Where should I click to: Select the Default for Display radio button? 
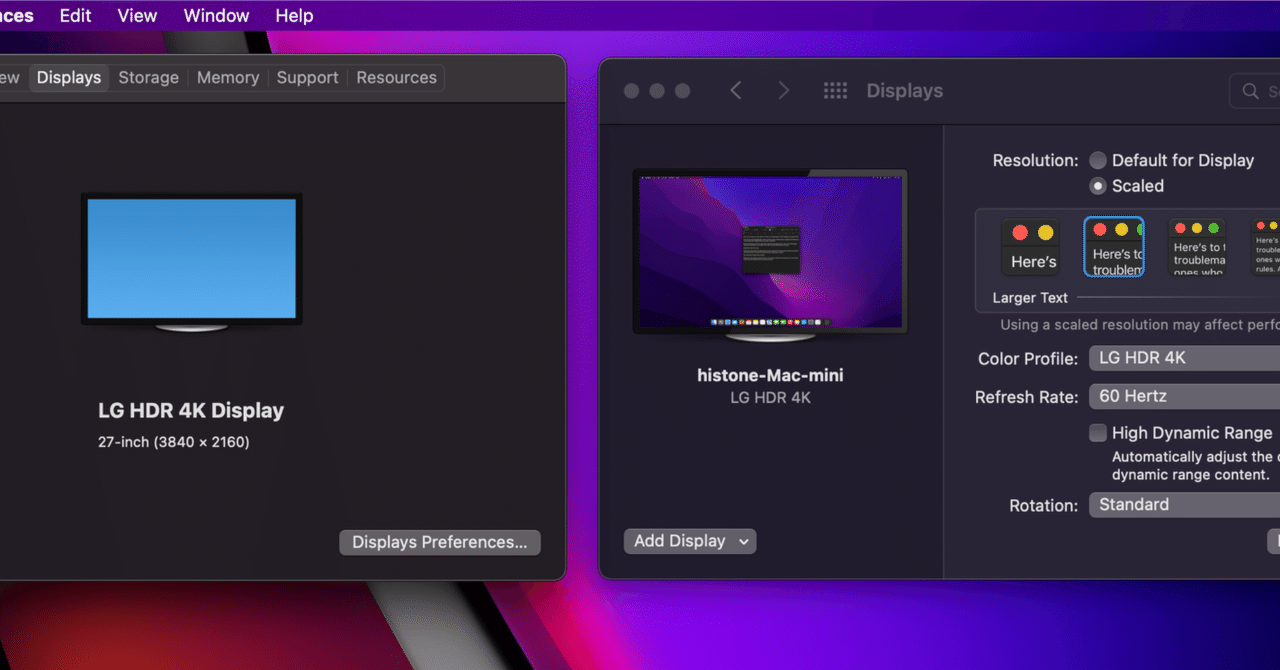(x=1098, y=160)
